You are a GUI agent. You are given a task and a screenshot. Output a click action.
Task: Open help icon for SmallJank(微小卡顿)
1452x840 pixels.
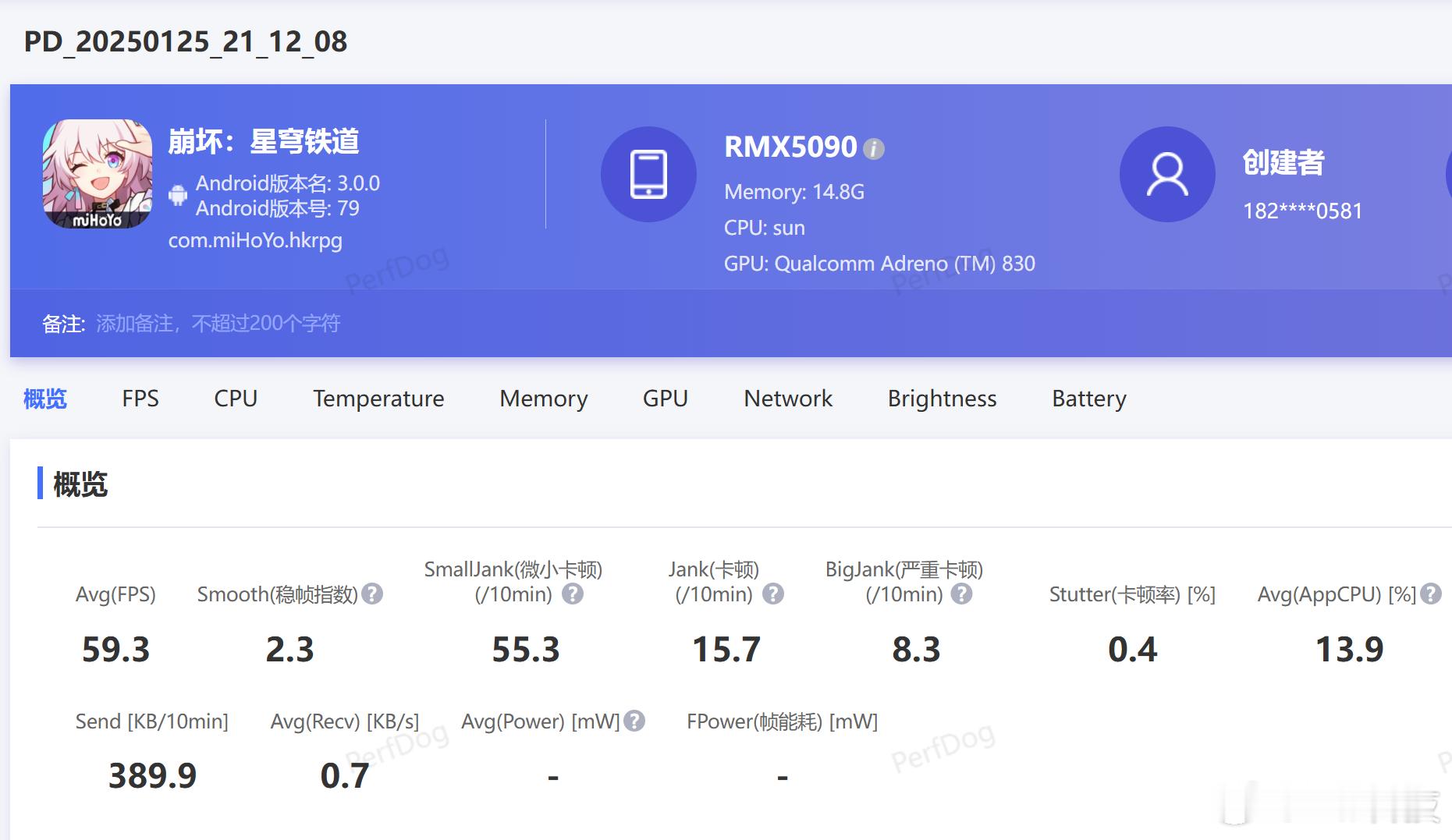(573, 594)
